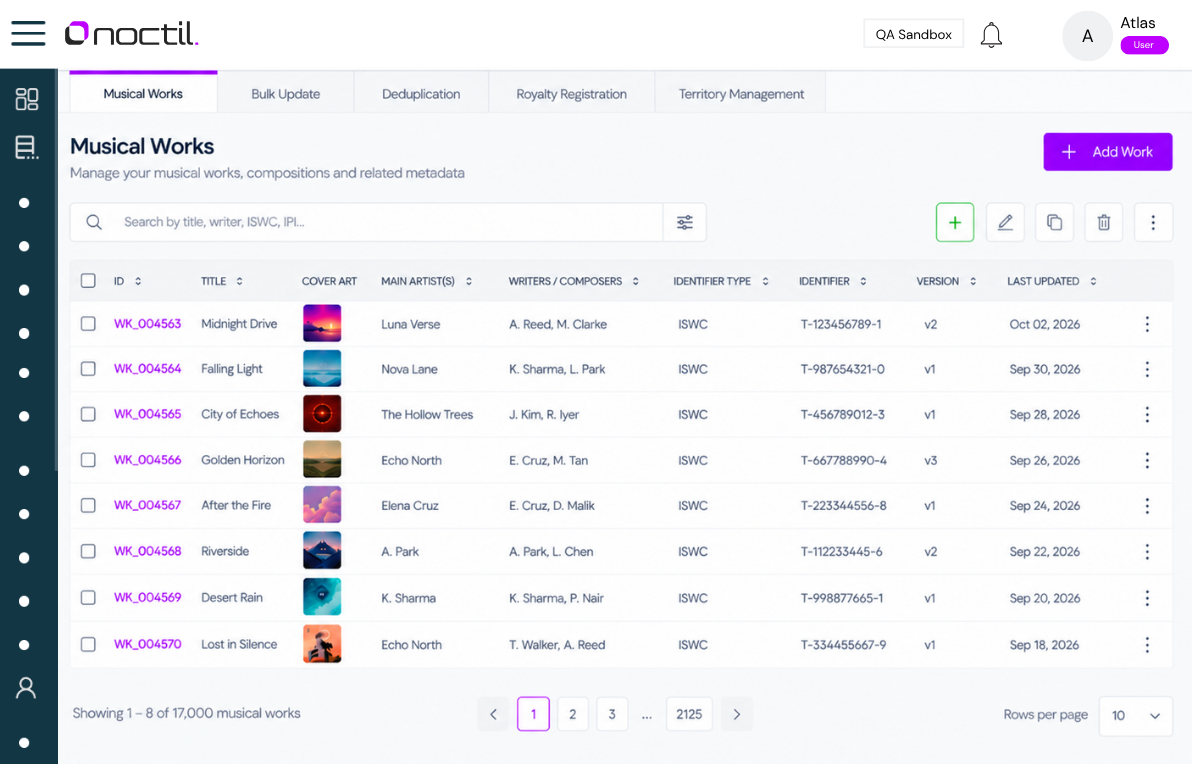Image resolution: width=1192 pixels, height=764 pixels.
Task: Switch to the Royalty Registration tab
Action: [x=572, y=94]
